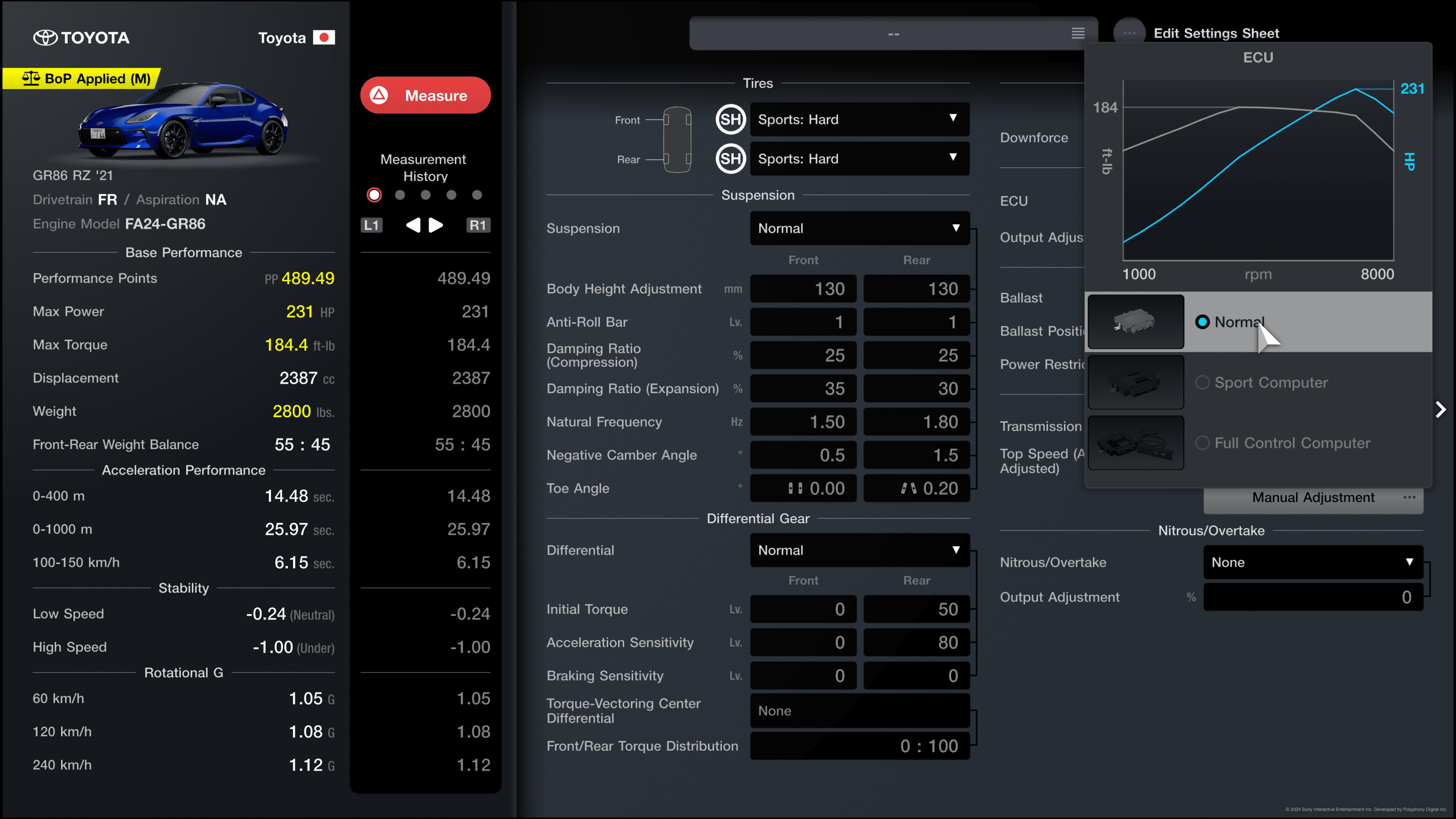
Task: Select the Normal ECU radio button
Action: pyautogui.click(x=1201, y=321)
